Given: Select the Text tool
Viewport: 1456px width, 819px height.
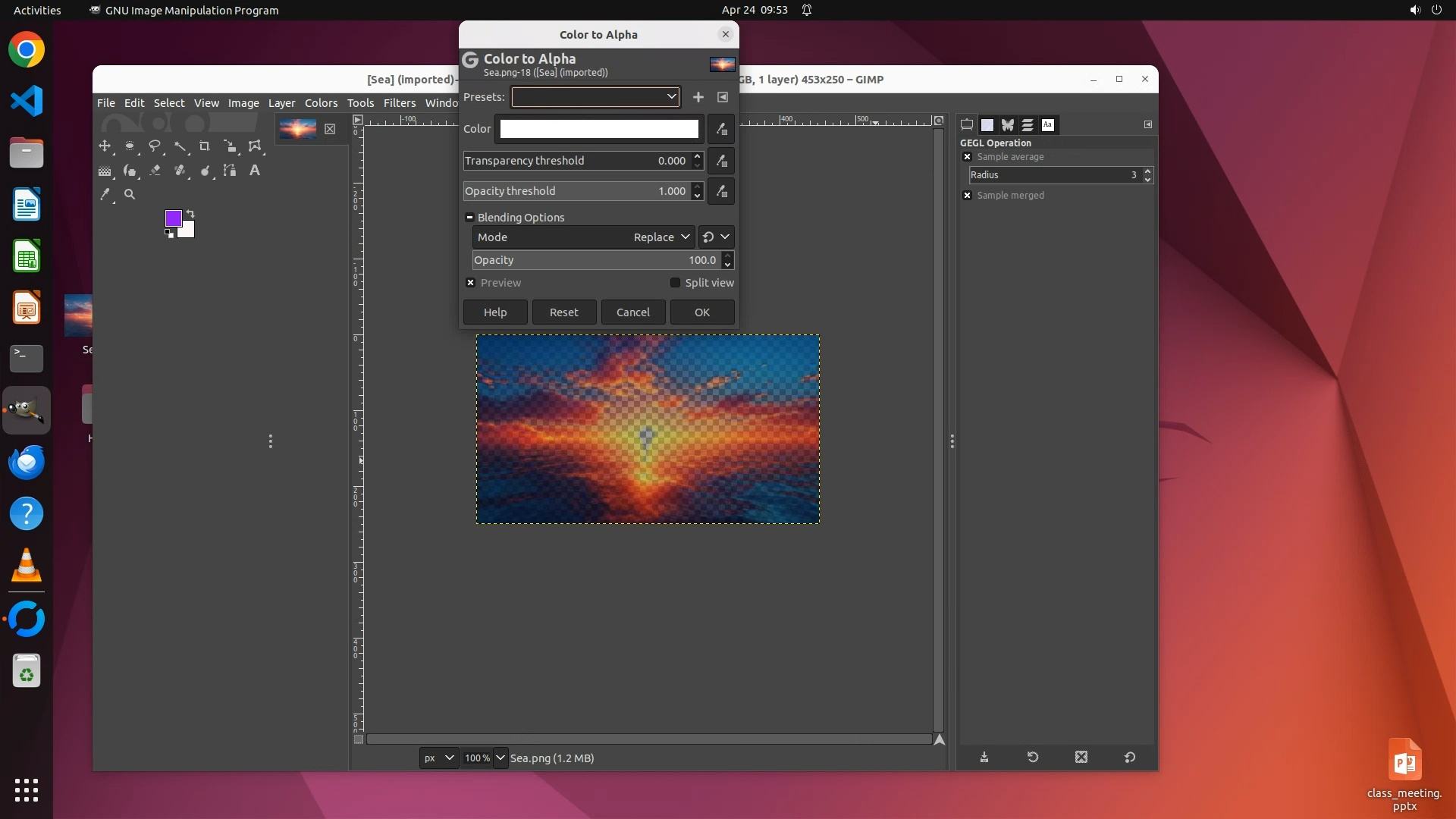Looking at the screenshot, I should coord(255,171).
